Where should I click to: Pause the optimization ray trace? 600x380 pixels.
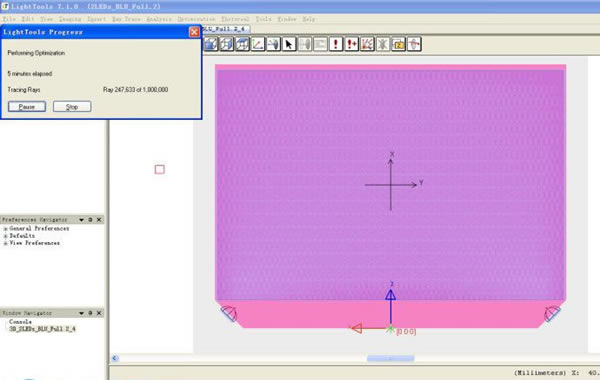point(27,107)
